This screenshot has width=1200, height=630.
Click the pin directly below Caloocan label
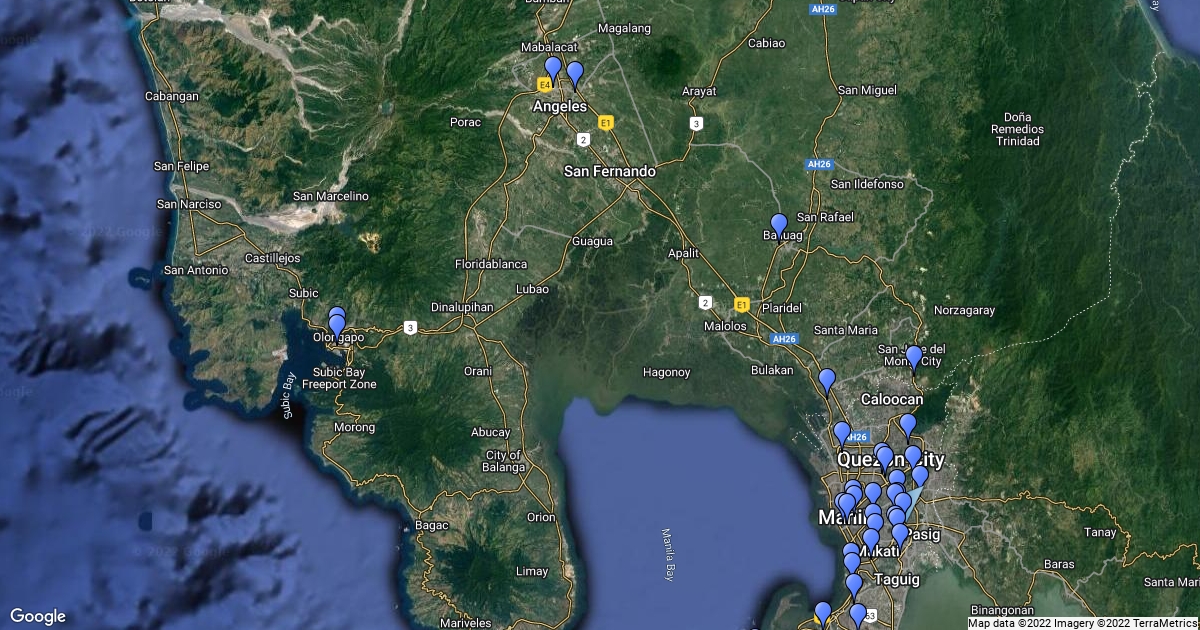pos(907,425)
